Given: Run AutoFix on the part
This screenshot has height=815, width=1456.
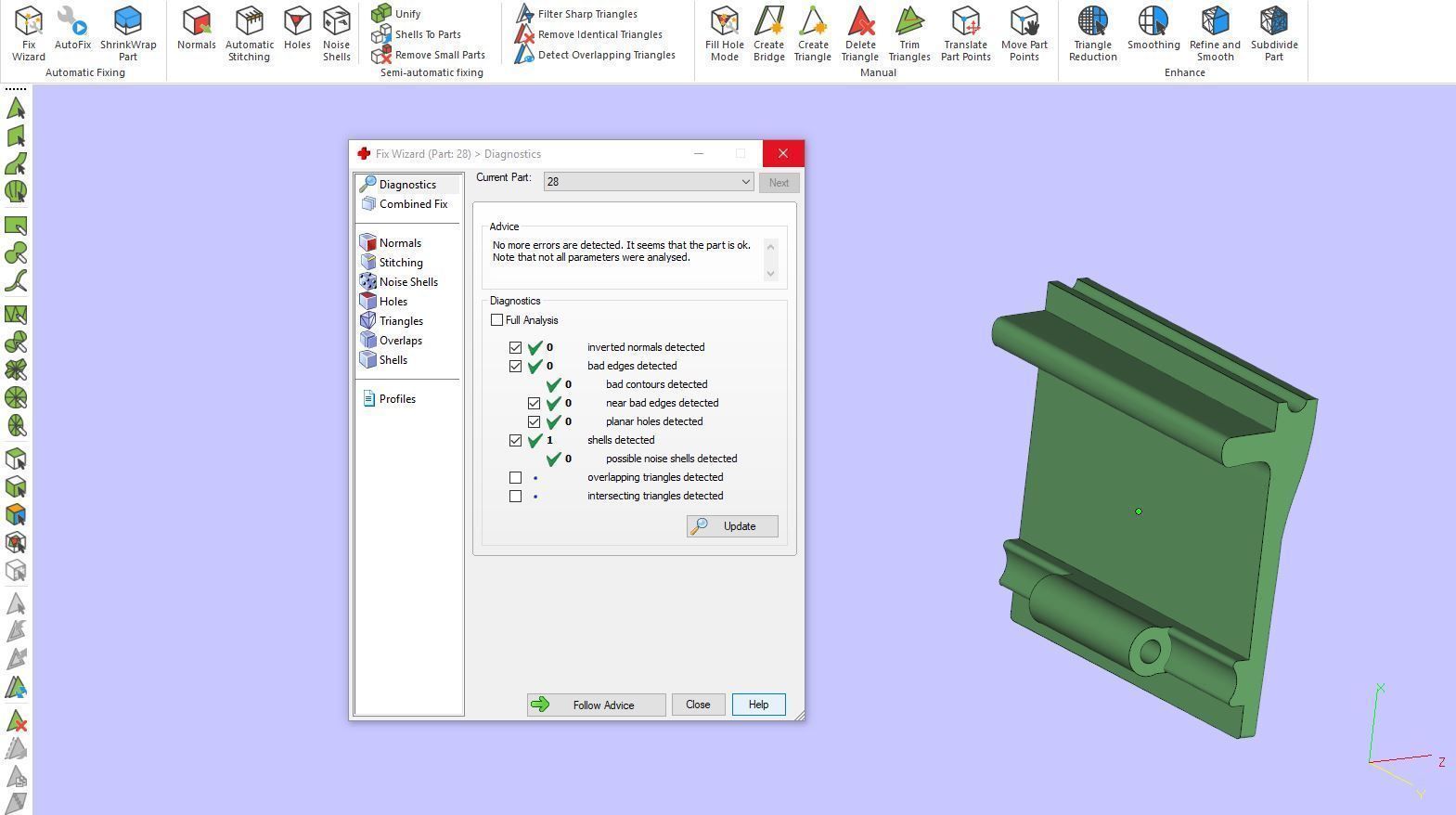Looking at the screenshot, I should (72, 28).
